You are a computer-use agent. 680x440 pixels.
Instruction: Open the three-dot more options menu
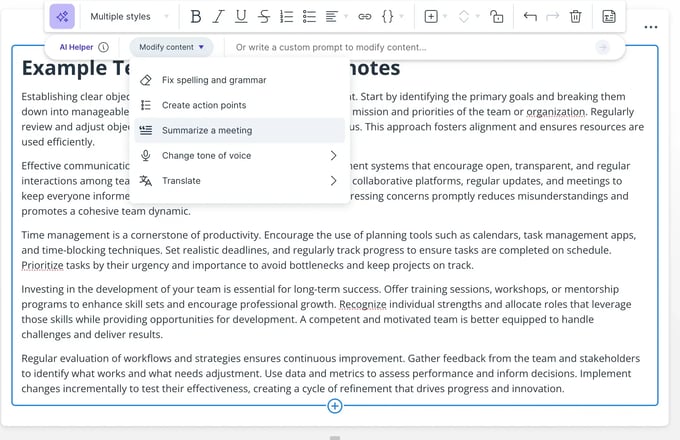[x=651, y=27]
